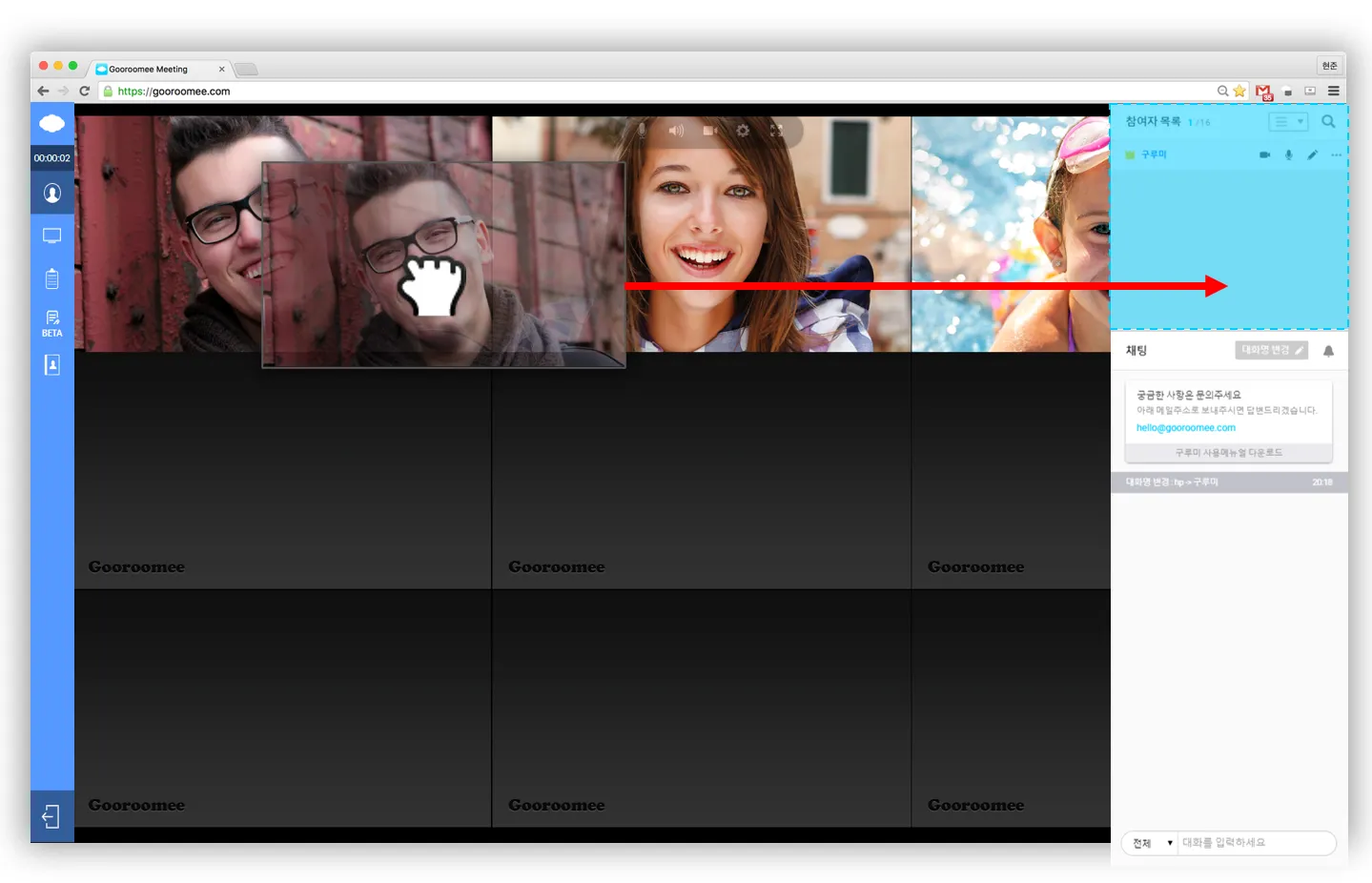Click the pencil icon in 구루미's row
This screenshot has height=883, width=1372.
click(1312, 154)
